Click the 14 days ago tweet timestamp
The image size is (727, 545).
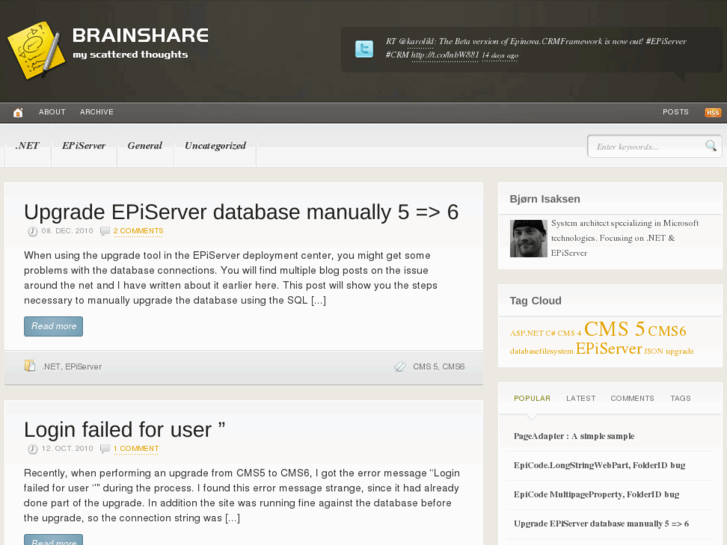499,55
